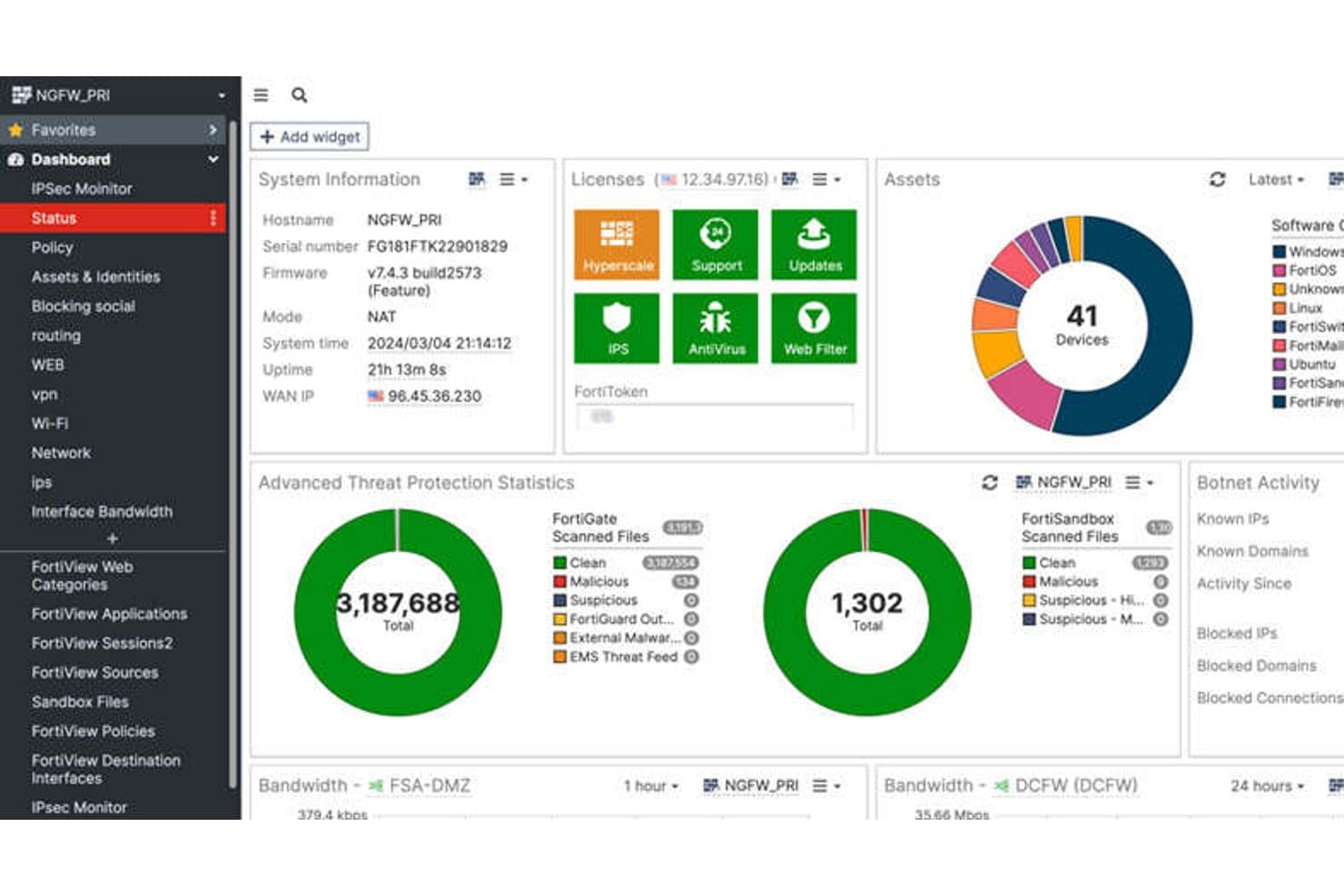Open the NGFW_PRI device dropdown in sidebar
The image size is (1344, 896).
click(222, 95)
